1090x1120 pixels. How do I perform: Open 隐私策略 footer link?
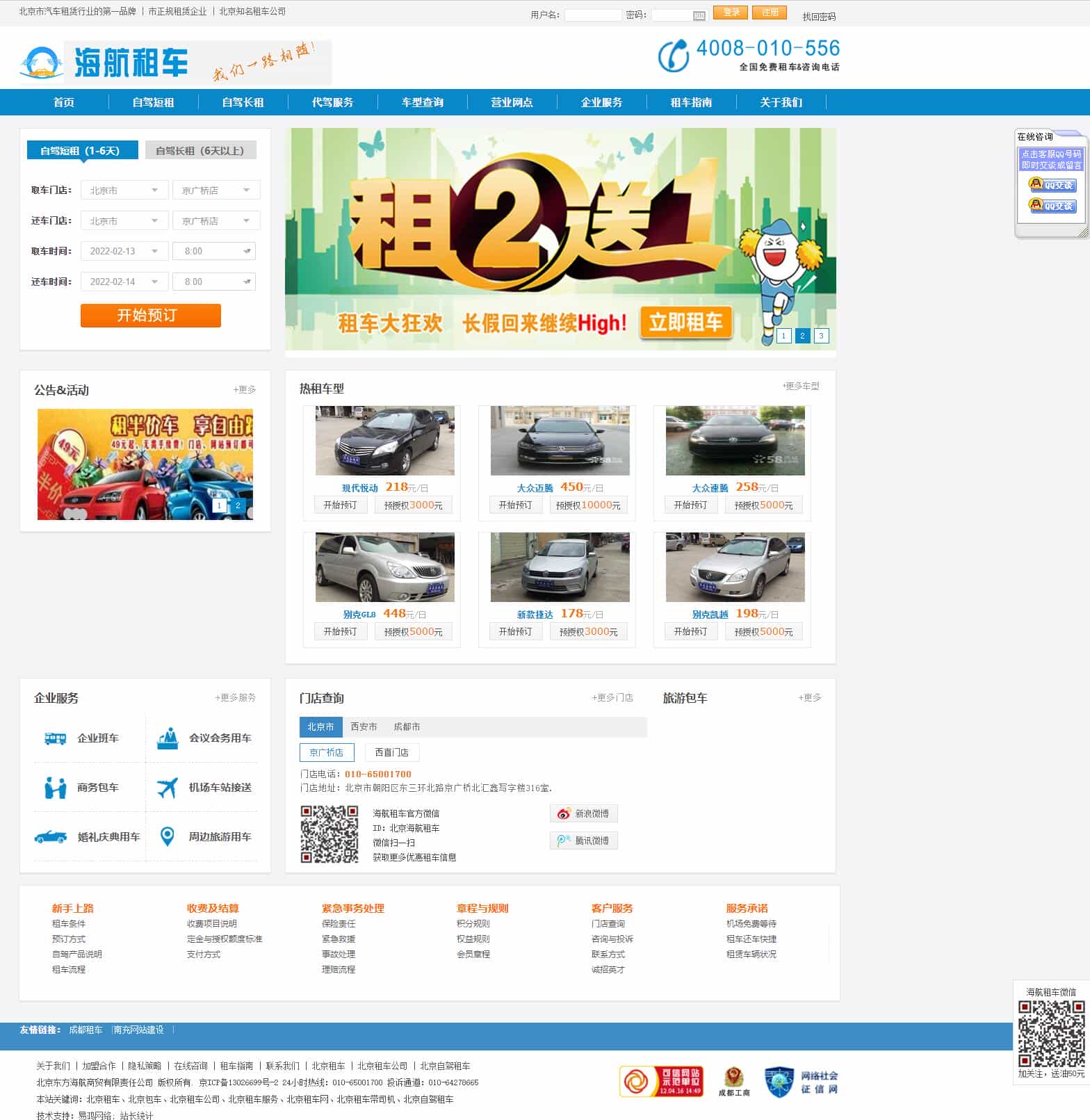145,1066
